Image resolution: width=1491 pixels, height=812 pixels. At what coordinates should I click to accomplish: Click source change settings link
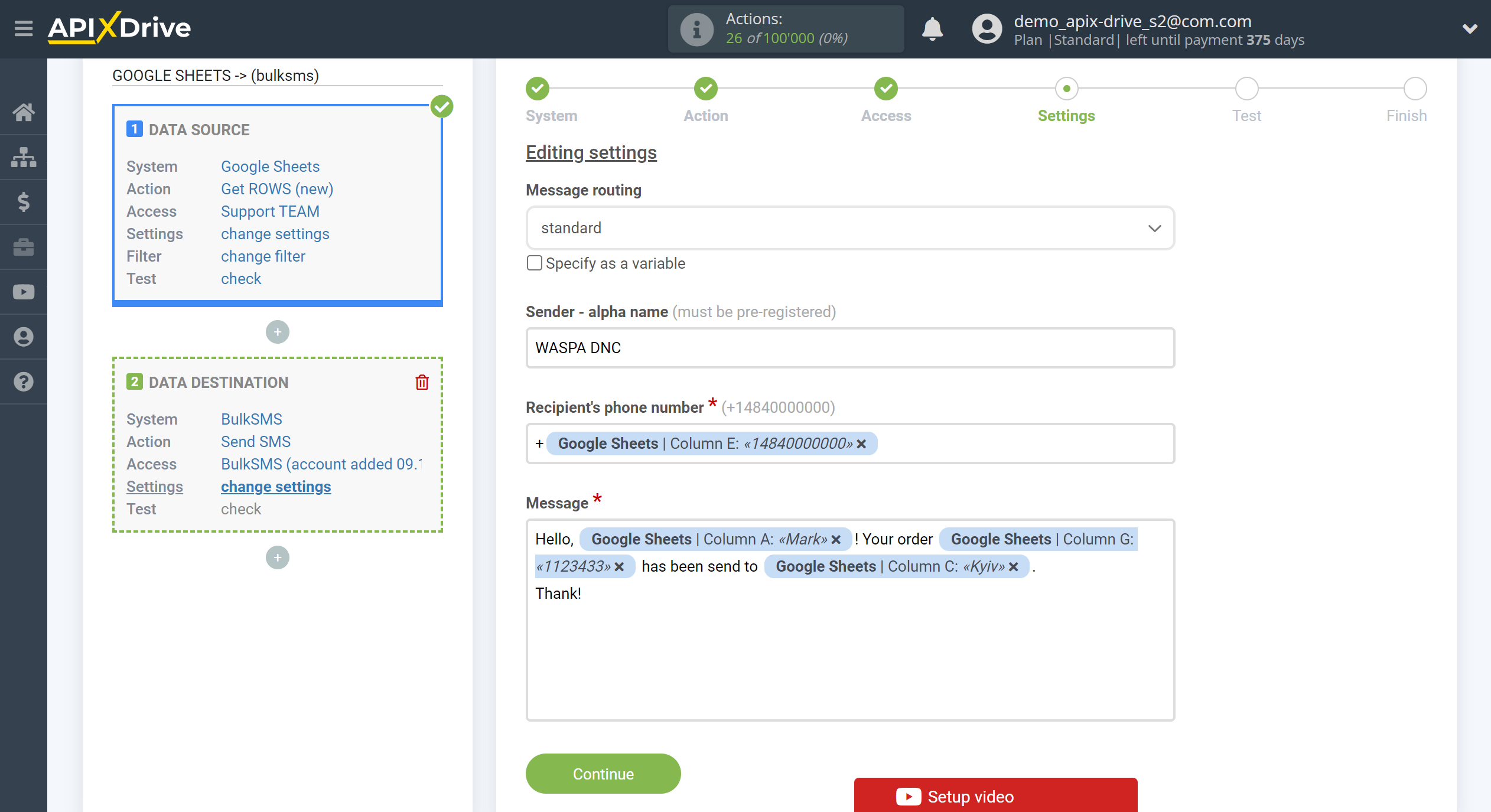[x=275, y=234]
